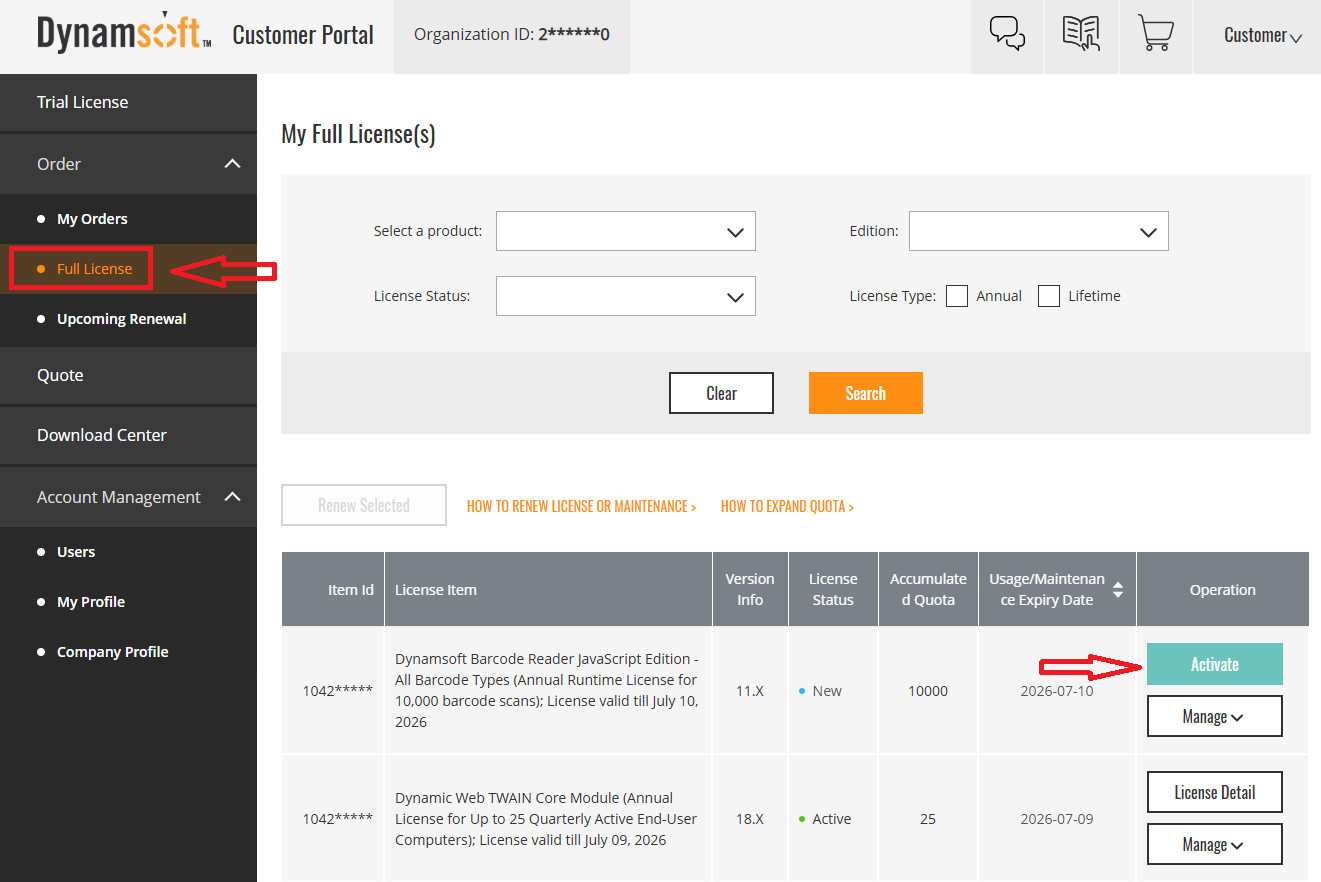Click the Dynamsoft logo

(x=124, y=35)
